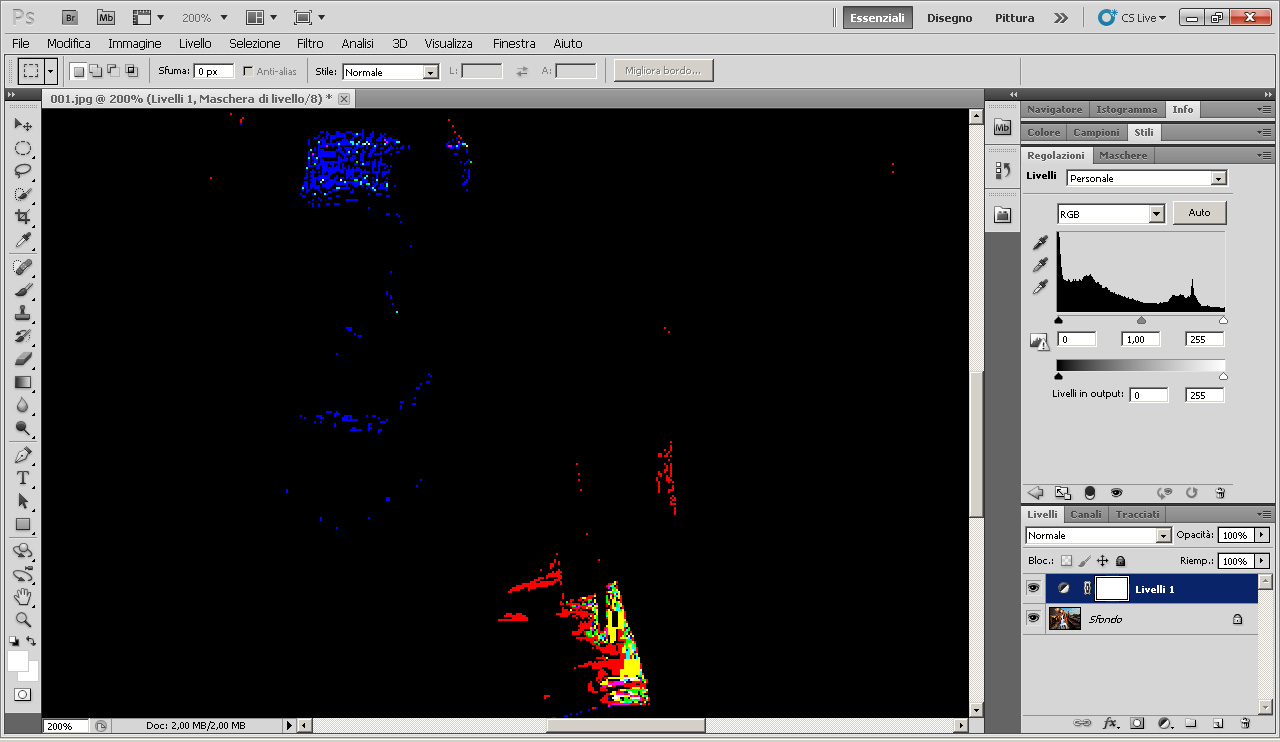Open the layer blend mode dropdown
This screenshot has height=742, width=1280.
[1098, 535]
